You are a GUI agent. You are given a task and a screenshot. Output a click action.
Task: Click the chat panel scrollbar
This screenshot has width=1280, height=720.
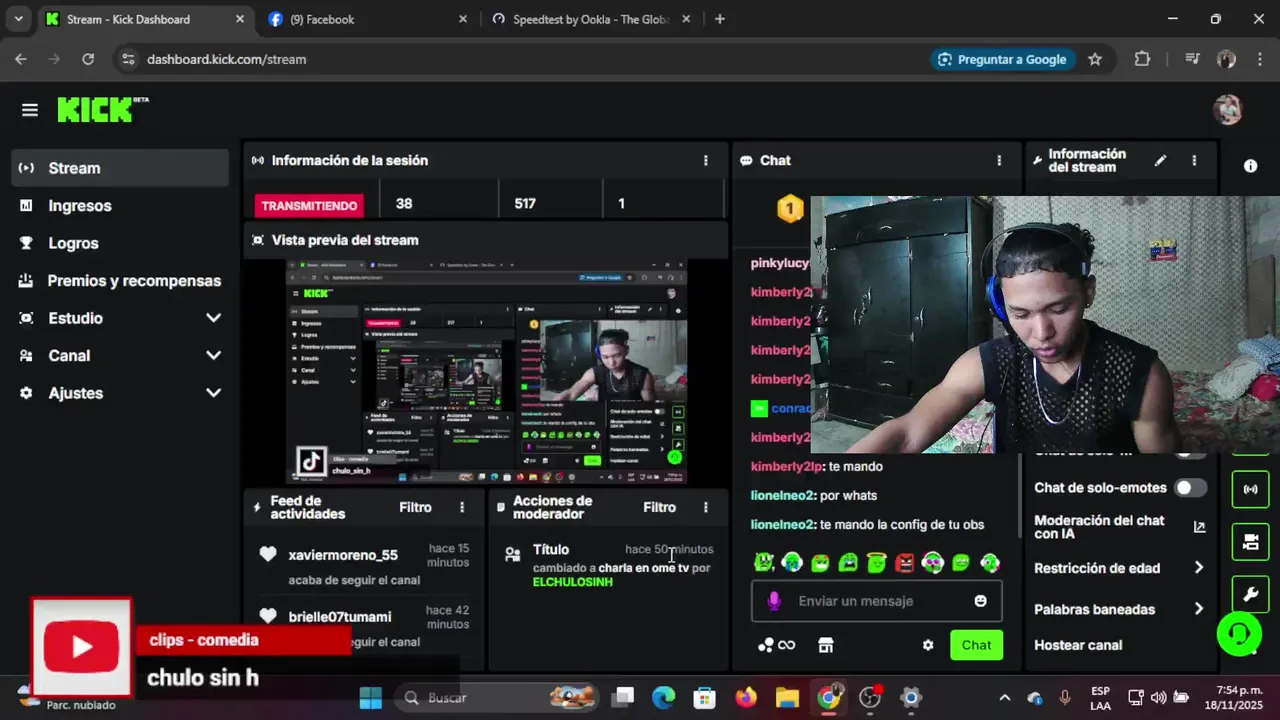1020,495
